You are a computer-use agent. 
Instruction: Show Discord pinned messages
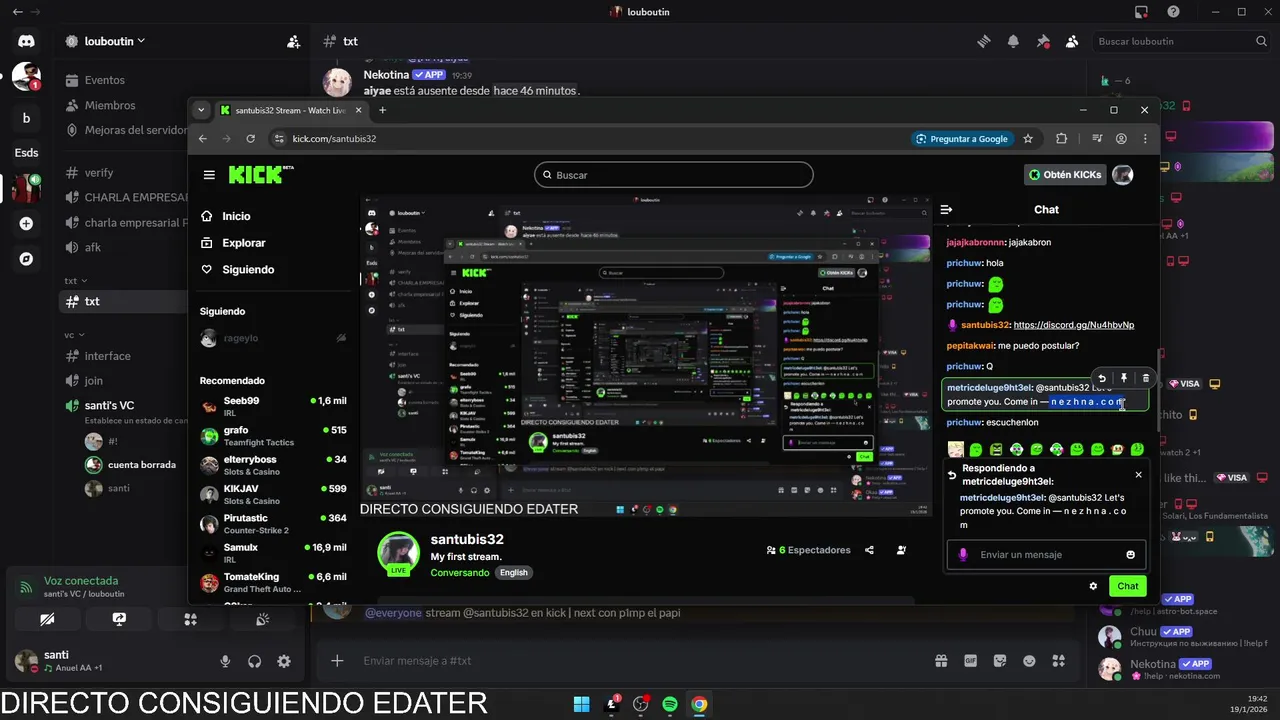1043,42
